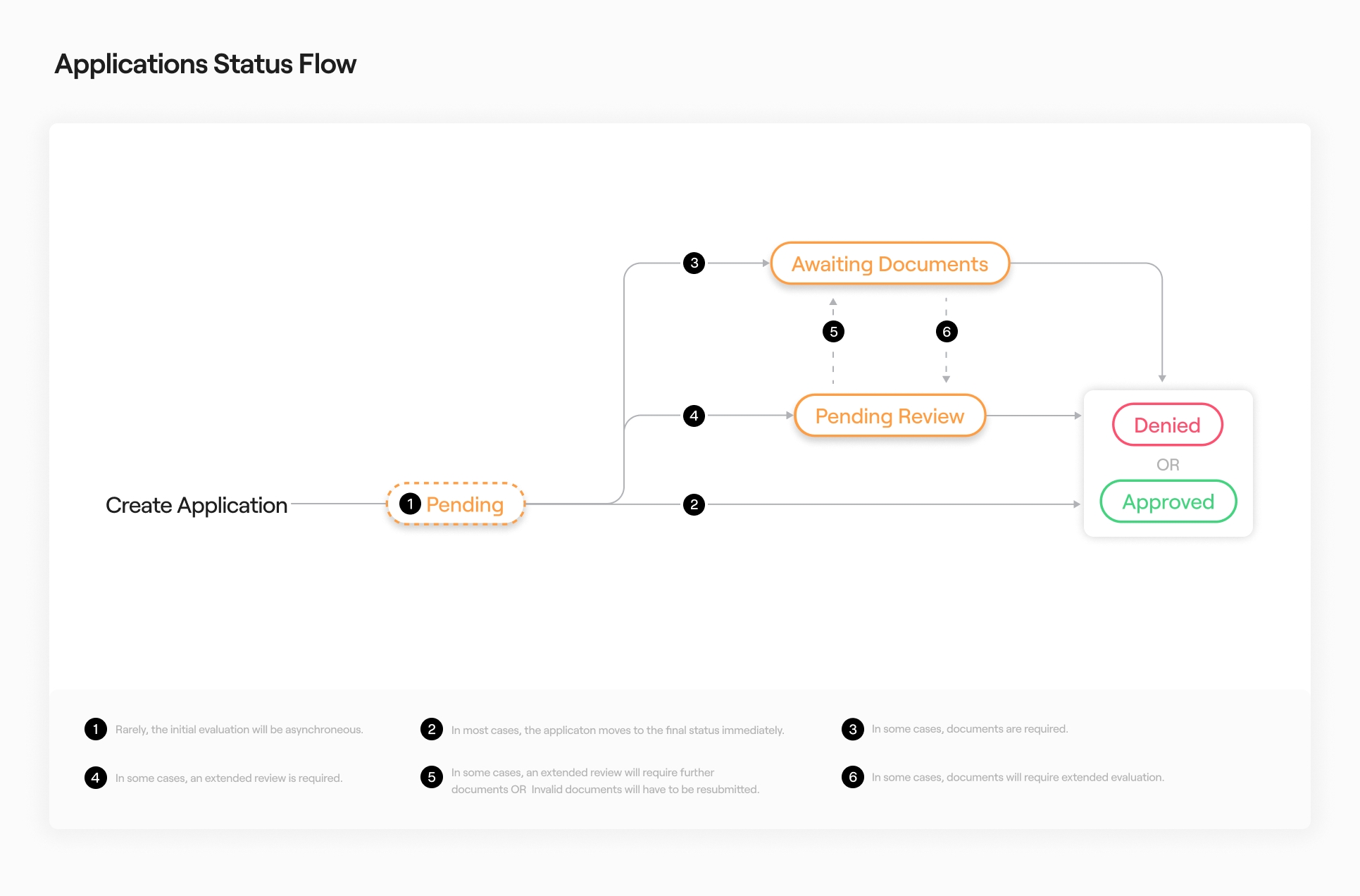Select the number 3 marker before Awaiting Documents
The image size is (1360, 896).
(694, 263)
